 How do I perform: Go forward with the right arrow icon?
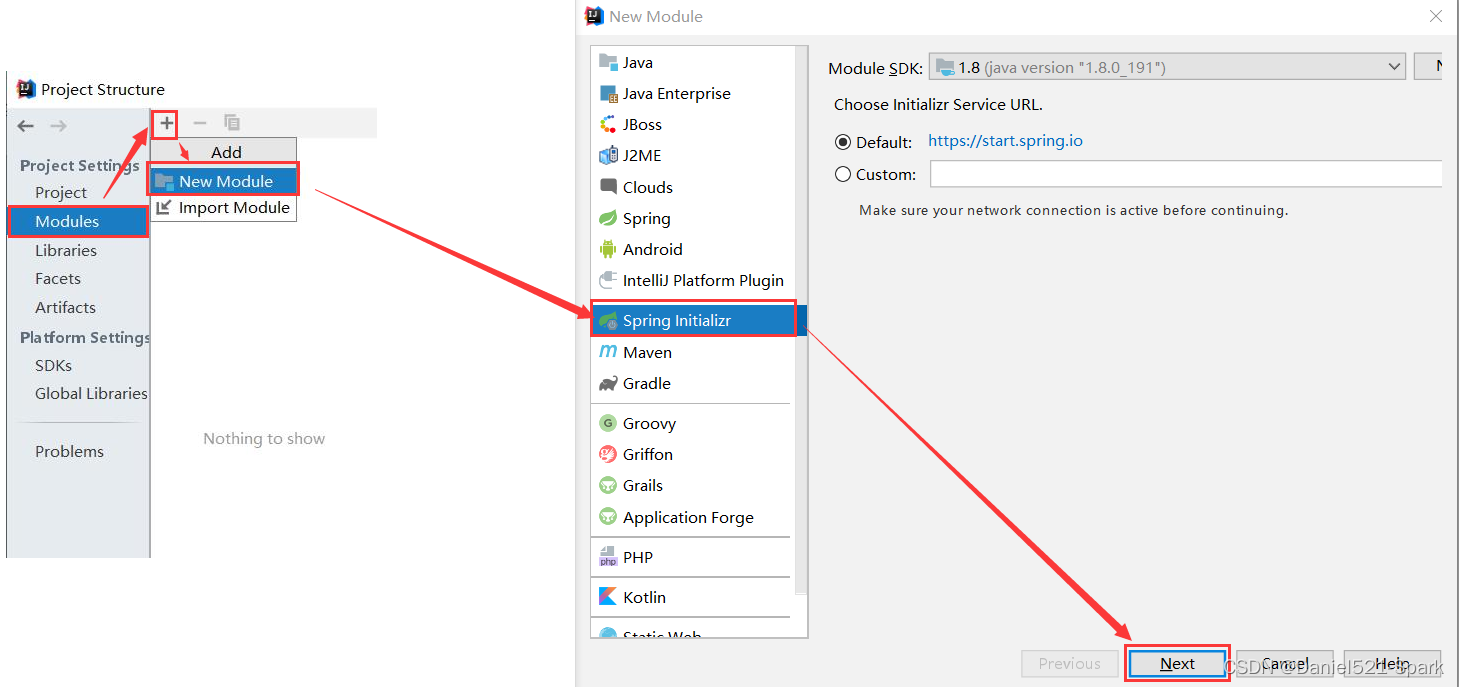coord(59,126)
